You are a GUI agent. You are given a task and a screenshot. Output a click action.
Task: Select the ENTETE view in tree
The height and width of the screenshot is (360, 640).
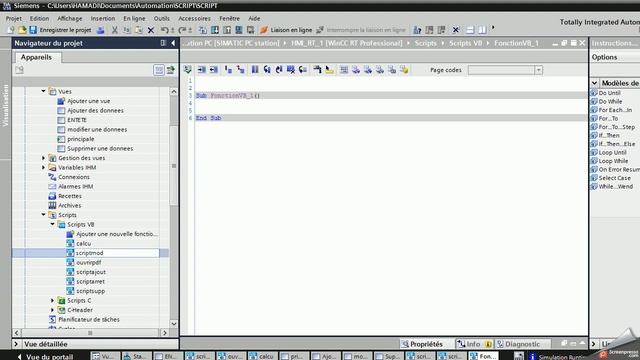point(77,120)
